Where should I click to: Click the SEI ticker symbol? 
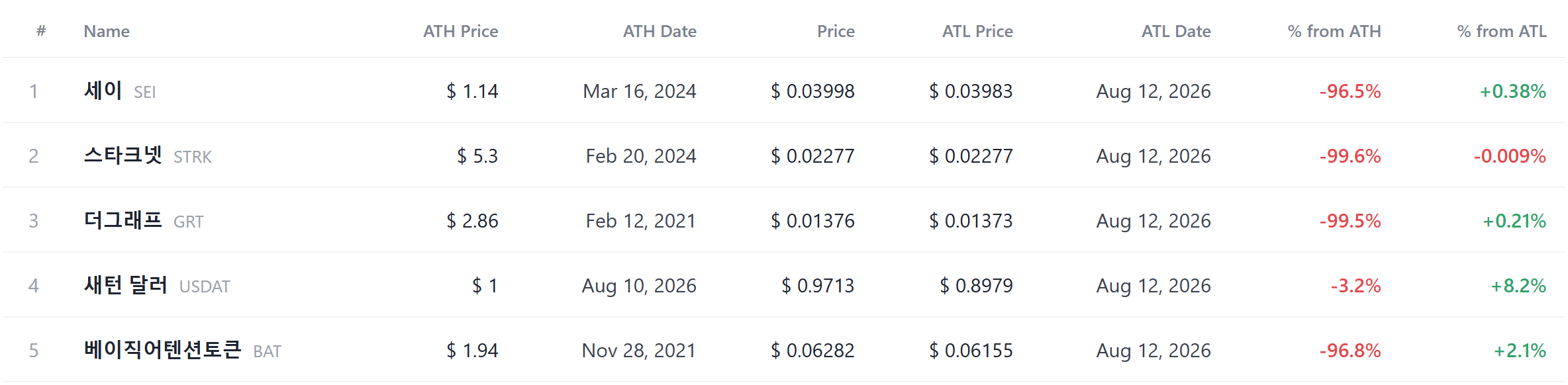click(145, 92)
